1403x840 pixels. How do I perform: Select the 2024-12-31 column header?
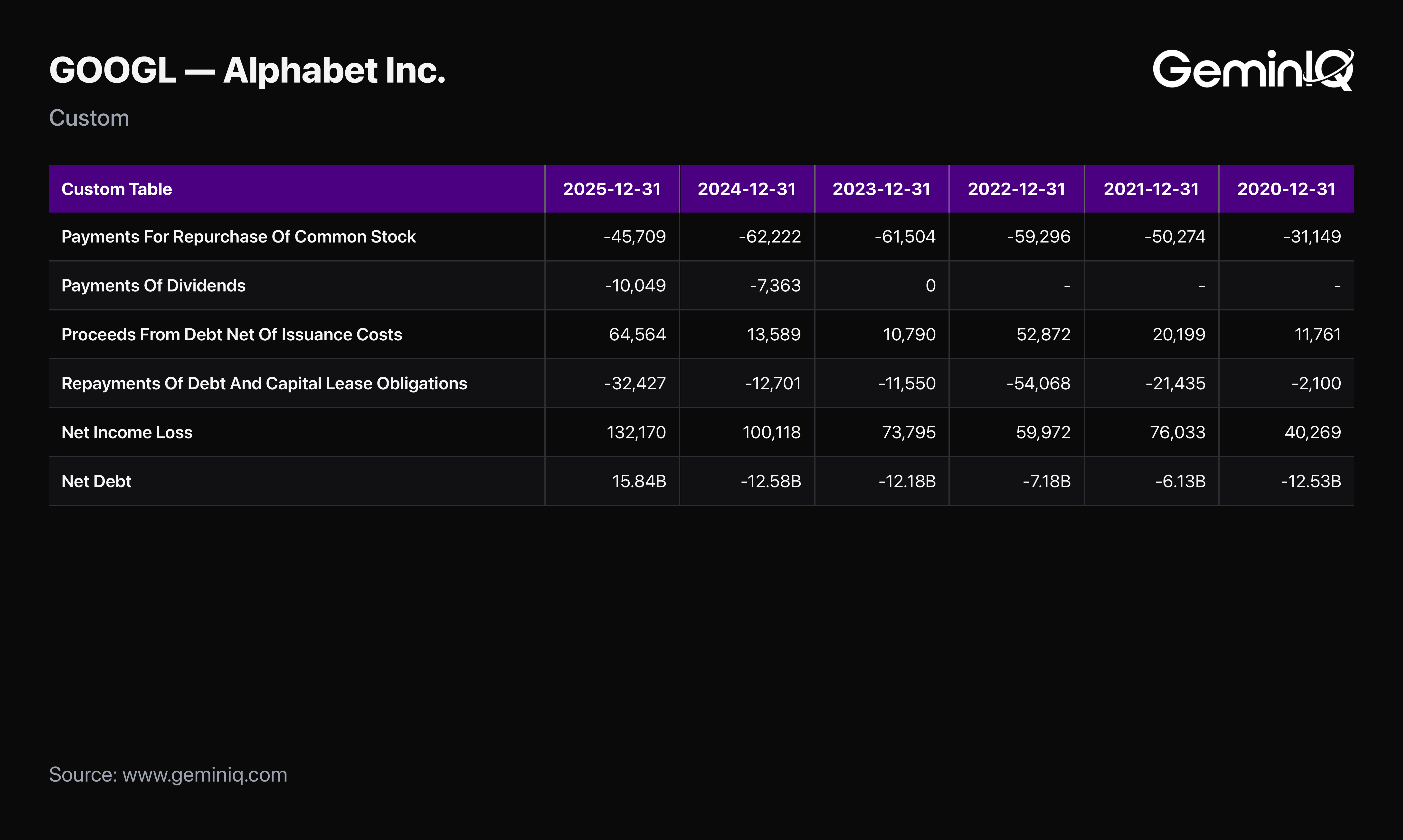tap(747, 189)
